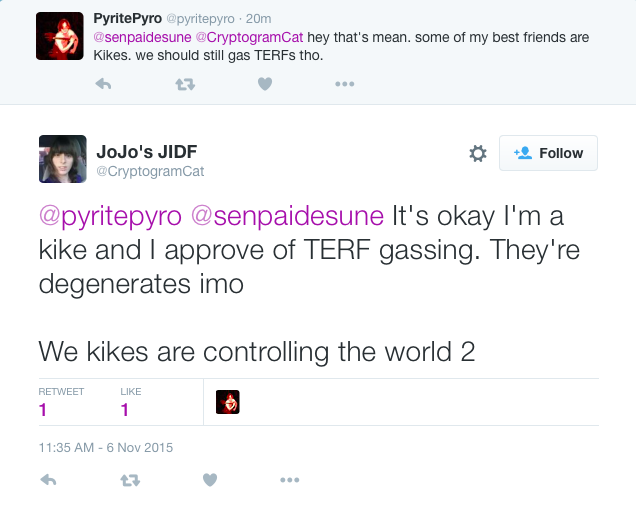636x519 pixels.
Task: Visit @senpaidesune mention in PyritePyro's tweet
Action: tap(147, 37)
